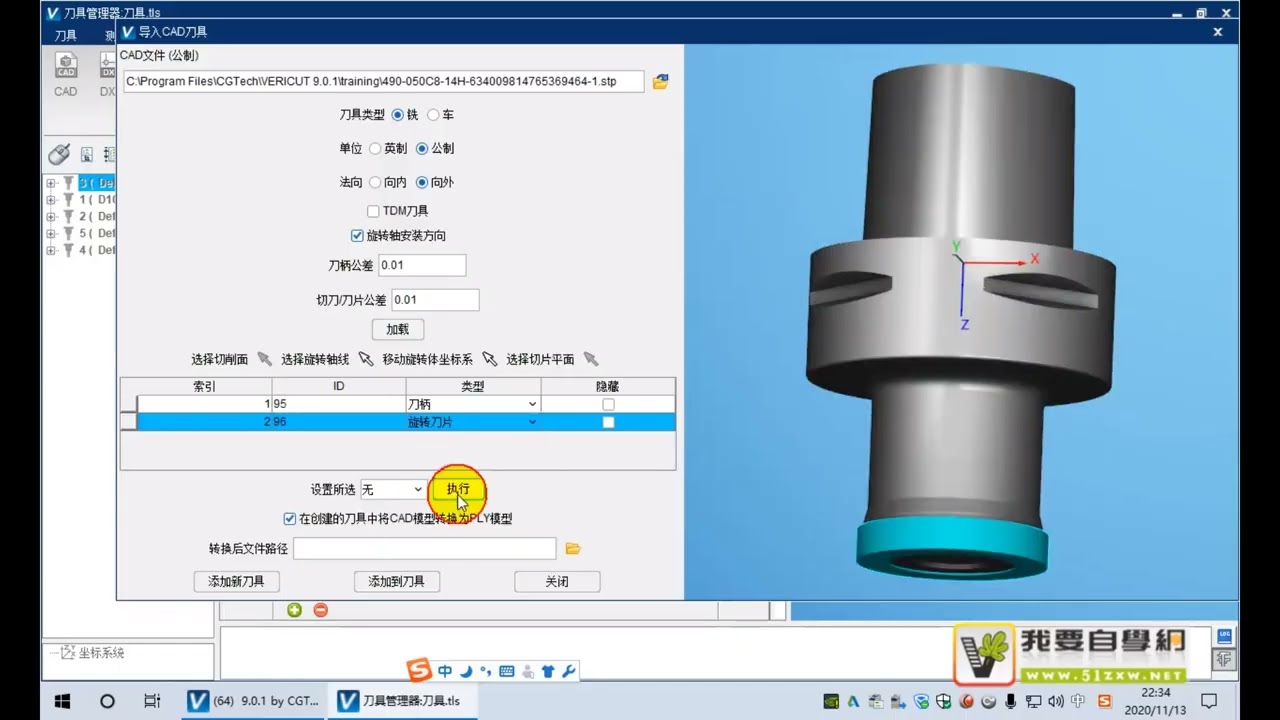The image size is (1280, 720).
Task: Open folder icon beside 转换后文件路径 field
Action: click(x=573, y=549)
